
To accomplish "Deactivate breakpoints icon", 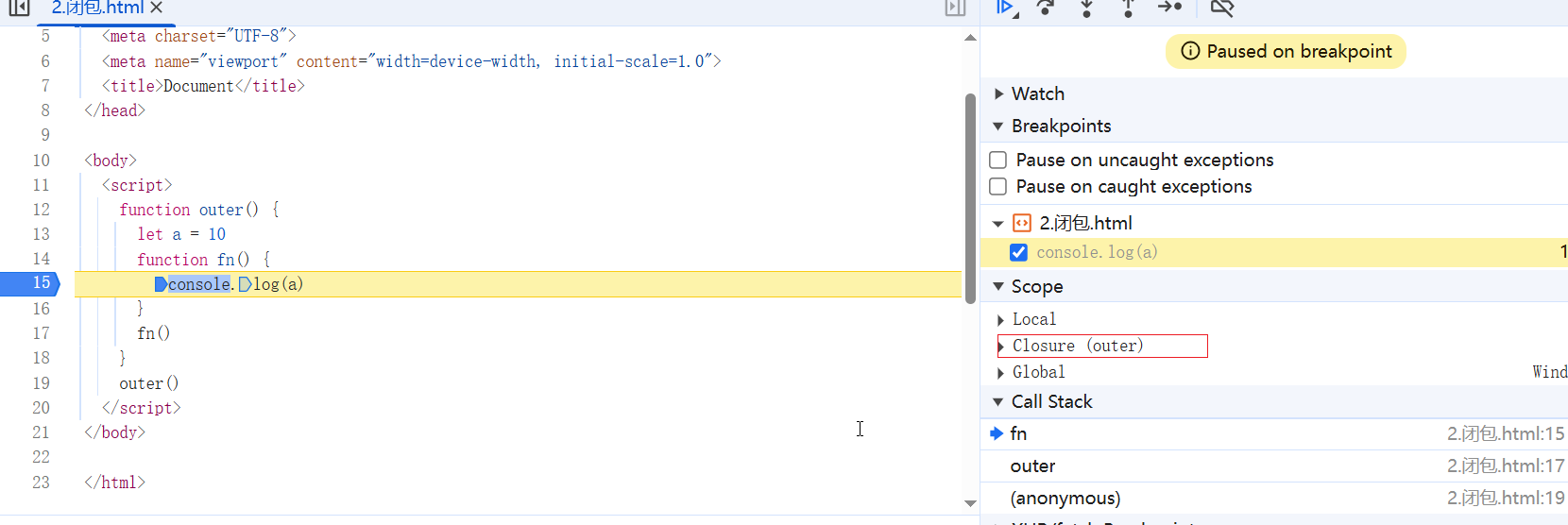I will (x=1222, y=8).
